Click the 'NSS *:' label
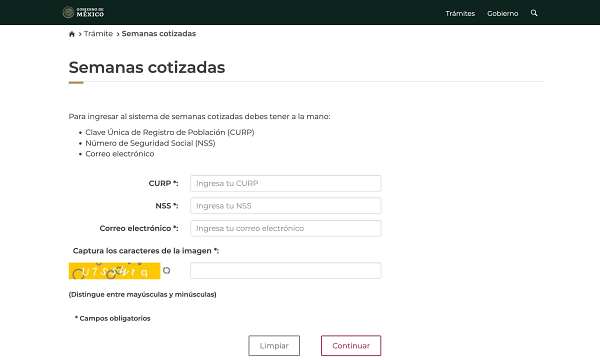The image size is (600, 360). (x=167, y=206)
